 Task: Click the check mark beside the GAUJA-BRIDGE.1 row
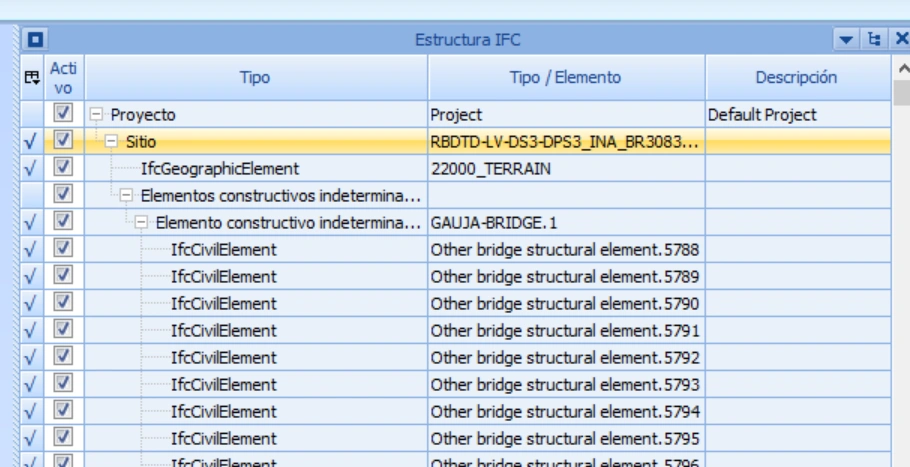(x=32, y=223)
